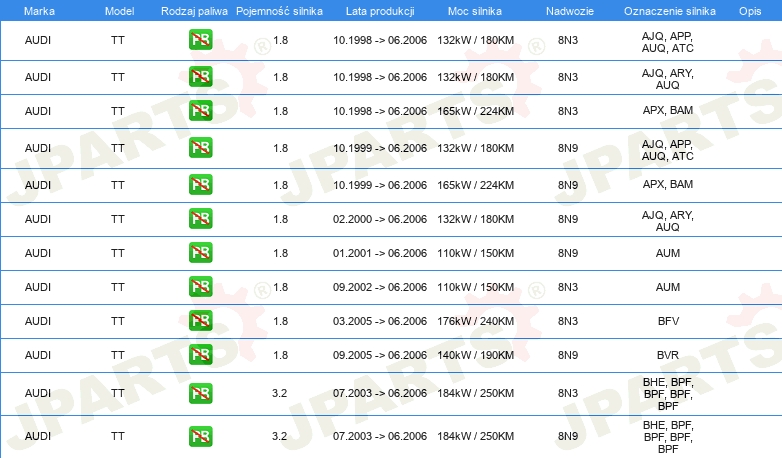Select the Oznaczenie silnika column header
Image resolution: width=782 pixels, height=458 pixels.
pos(669,11)
